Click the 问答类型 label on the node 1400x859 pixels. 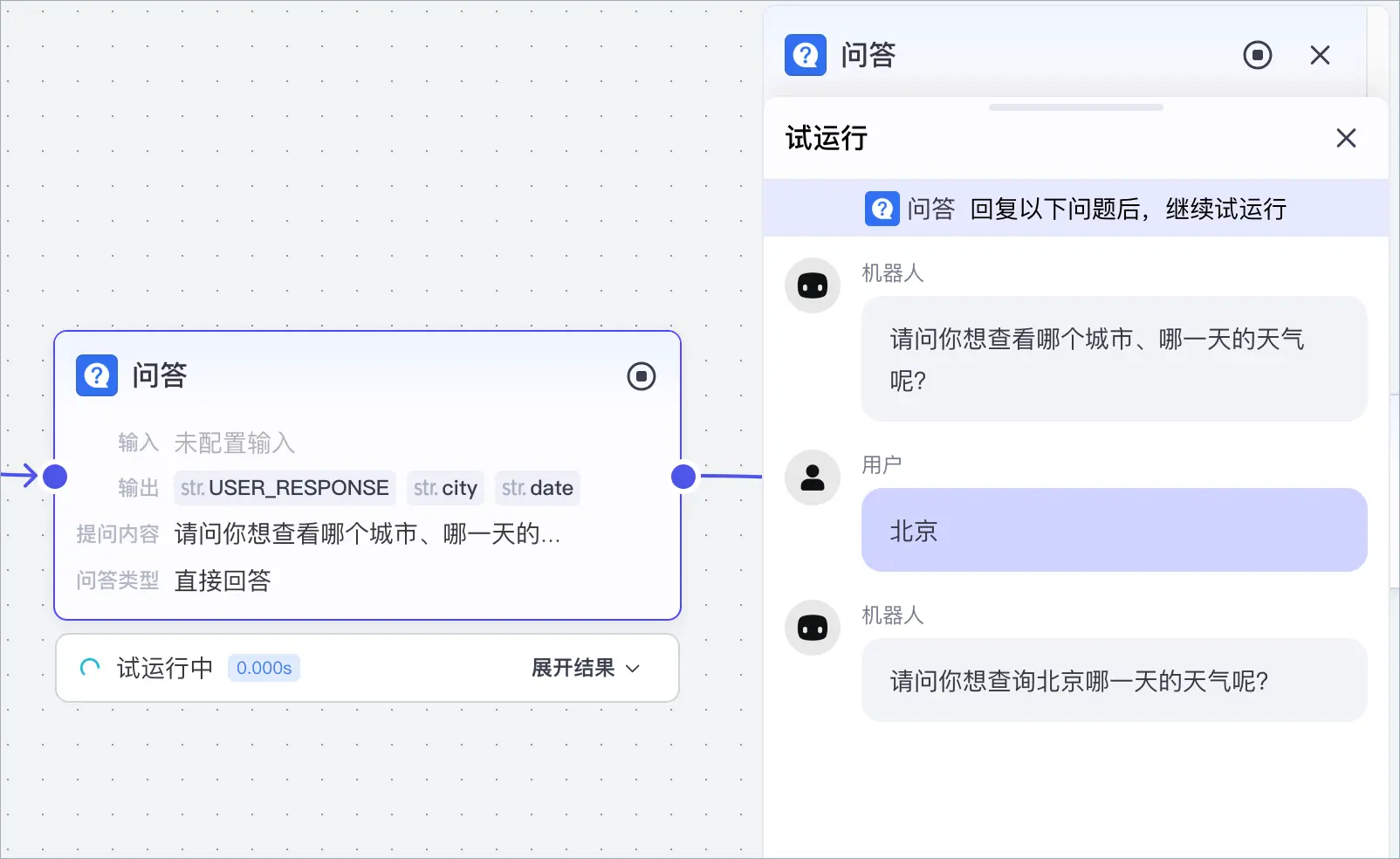coord(118,581)
